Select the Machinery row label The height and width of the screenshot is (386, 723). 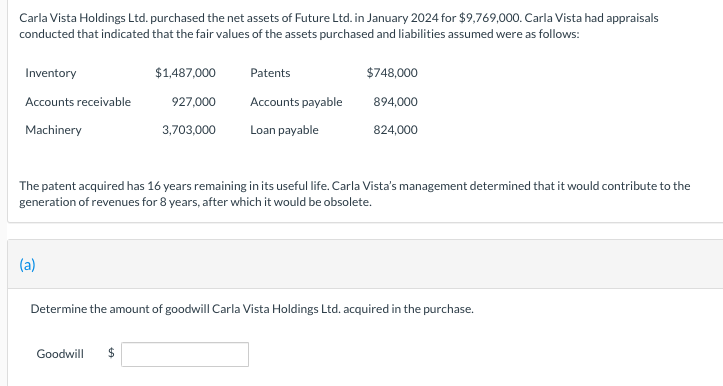click(x=53, y=130)
